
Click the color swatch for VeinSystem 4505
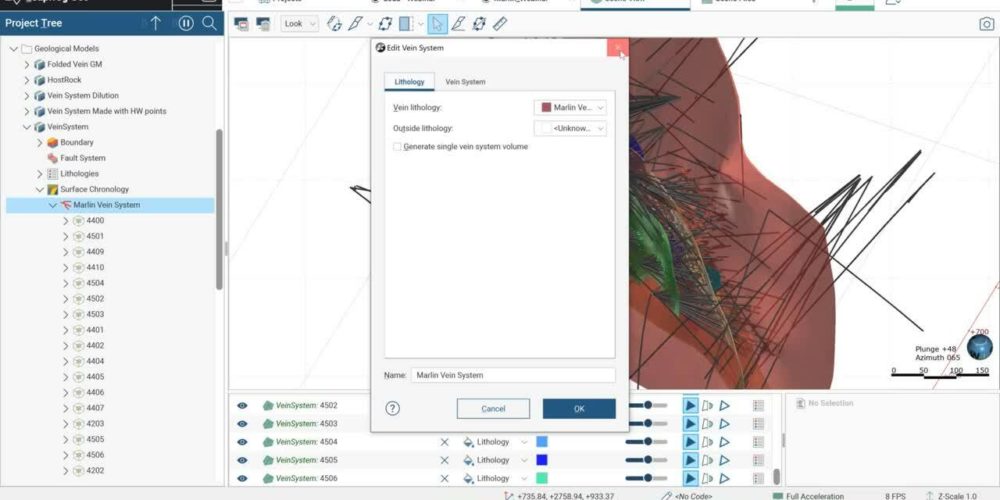[x=542, y=461]
